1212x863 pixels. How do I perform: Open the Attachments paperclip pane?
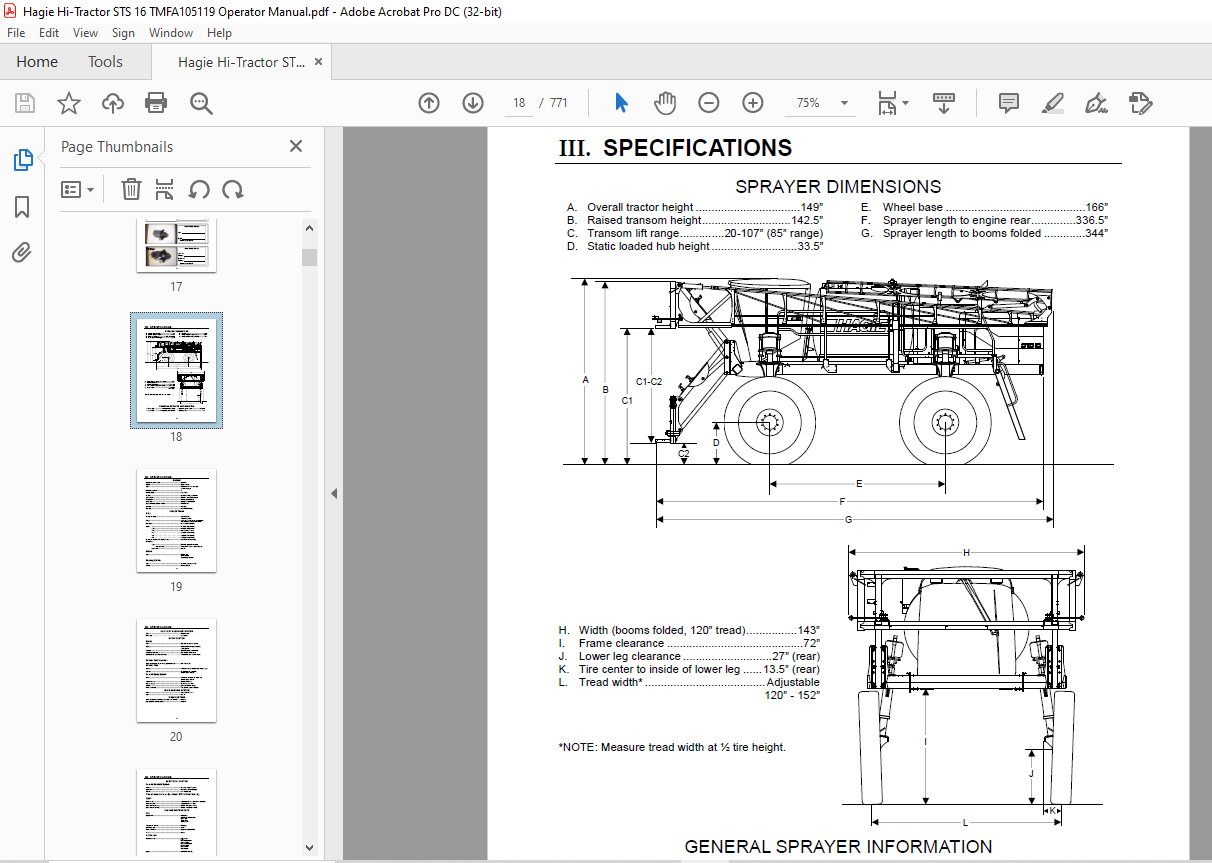[22, 253]
